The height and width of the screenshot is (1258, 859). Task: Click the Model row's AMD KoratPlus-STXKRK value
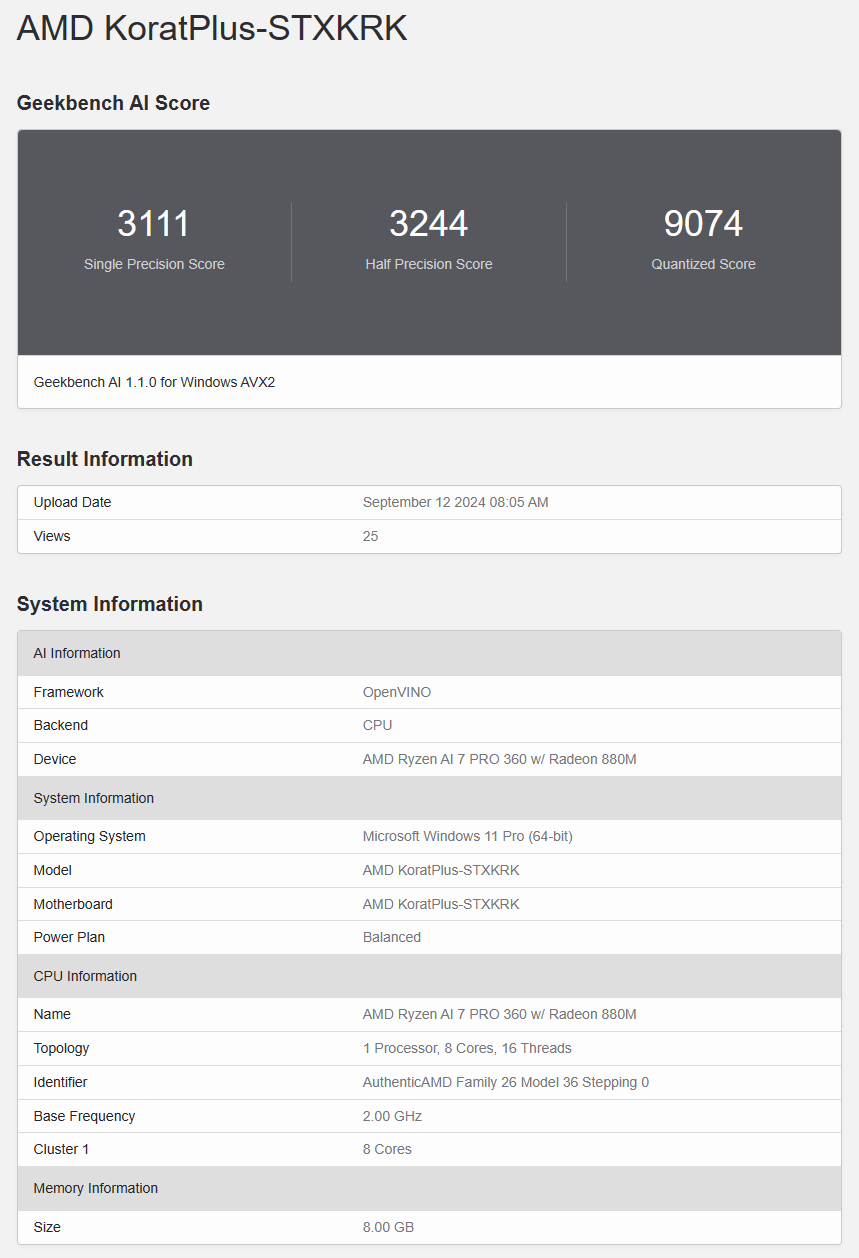(x=441, y=870)
